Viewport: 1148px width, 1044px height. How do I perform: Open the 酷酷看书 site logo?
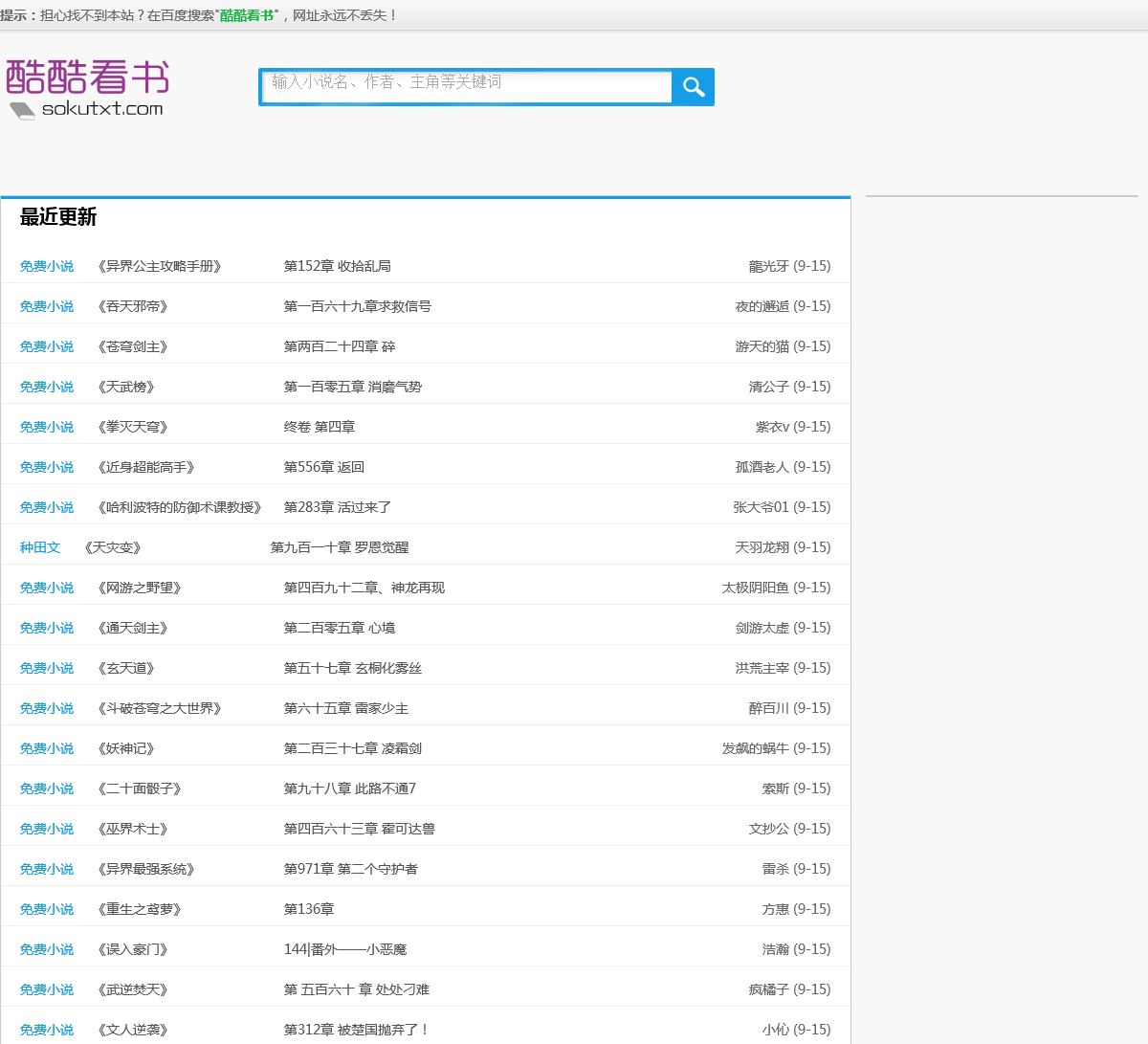tap(88, 89)
